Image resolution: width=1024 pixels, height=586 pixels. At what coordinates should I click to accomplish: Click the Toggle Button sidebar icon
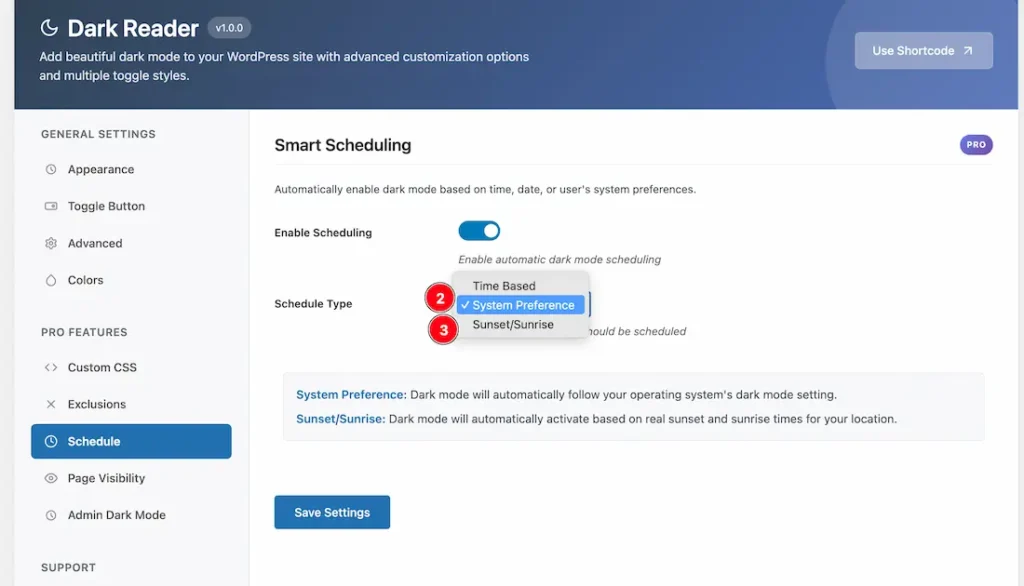coord(51,206)
